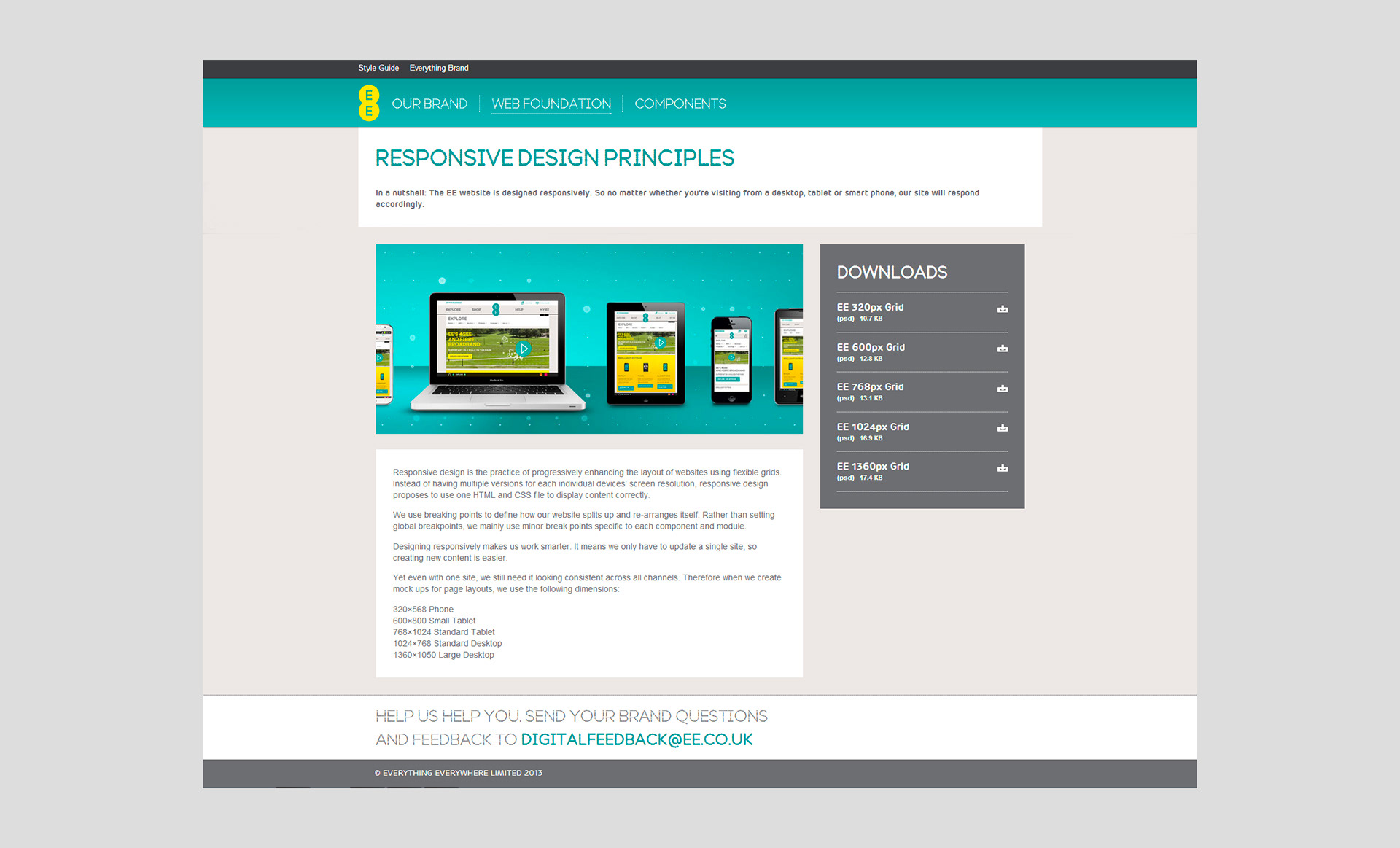Open the Web Foundation menu

pyautogui.click(x=551, y=104)
